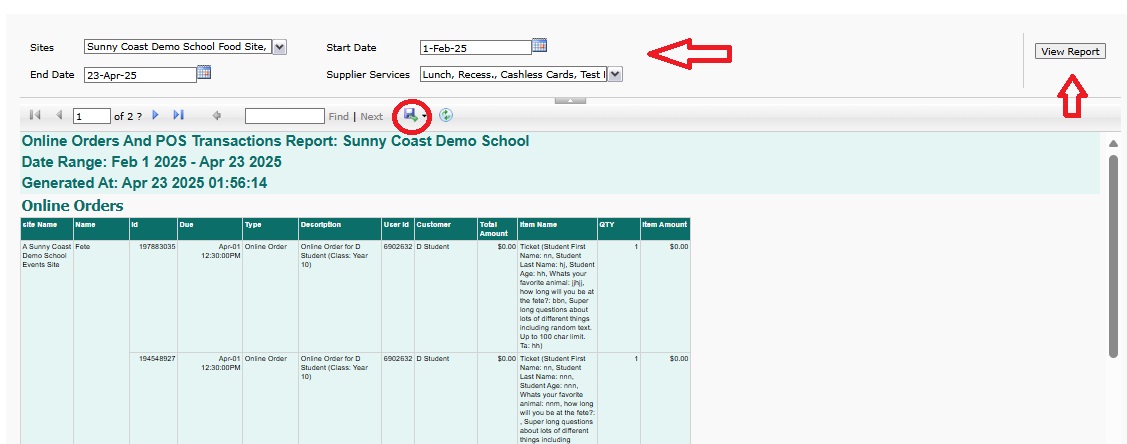Click back to parent report arrow
This screenshot has height=444, width=1127.
click(217, 116)
